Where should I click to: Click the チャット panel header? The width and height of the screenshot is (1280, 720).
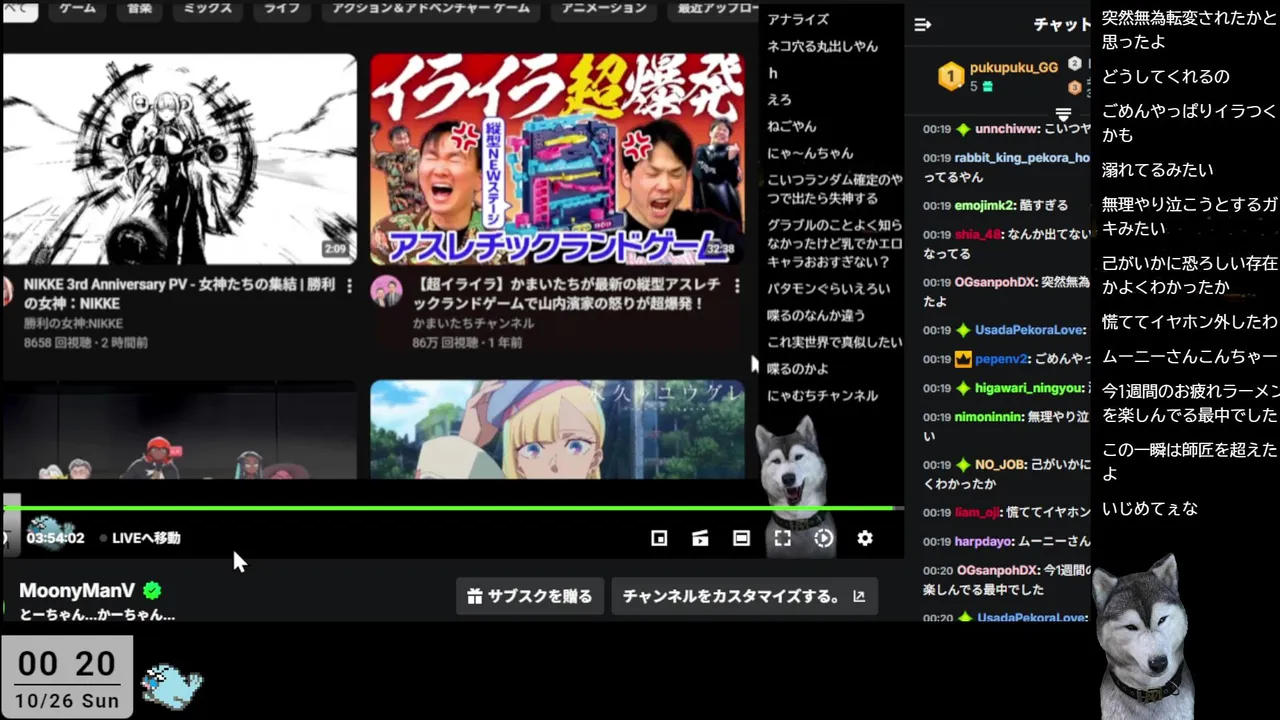(x=1062, y=25)
